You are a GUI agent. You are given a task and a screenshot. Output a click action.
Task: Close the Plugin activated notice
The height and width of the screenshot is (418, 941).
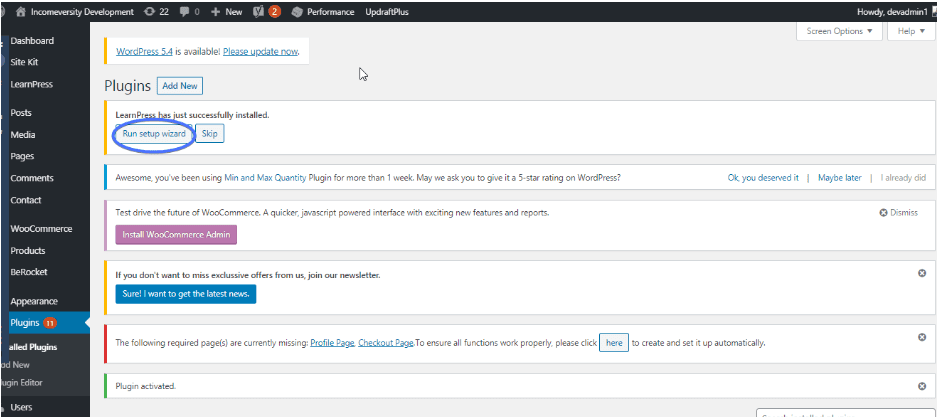click(x=922, y=386)
